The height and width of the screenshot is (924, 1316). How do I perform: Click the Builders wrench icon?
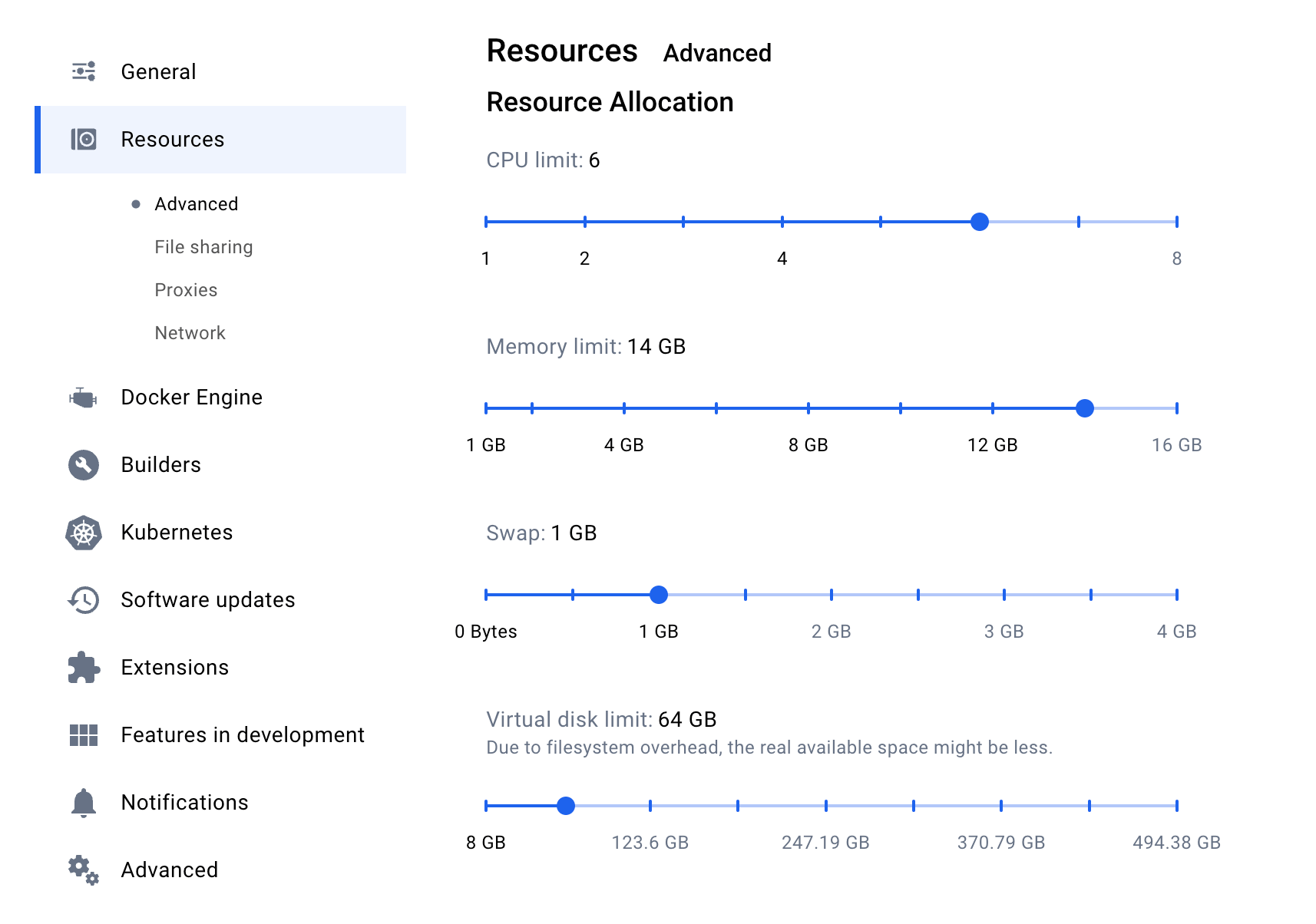[84, 465]
